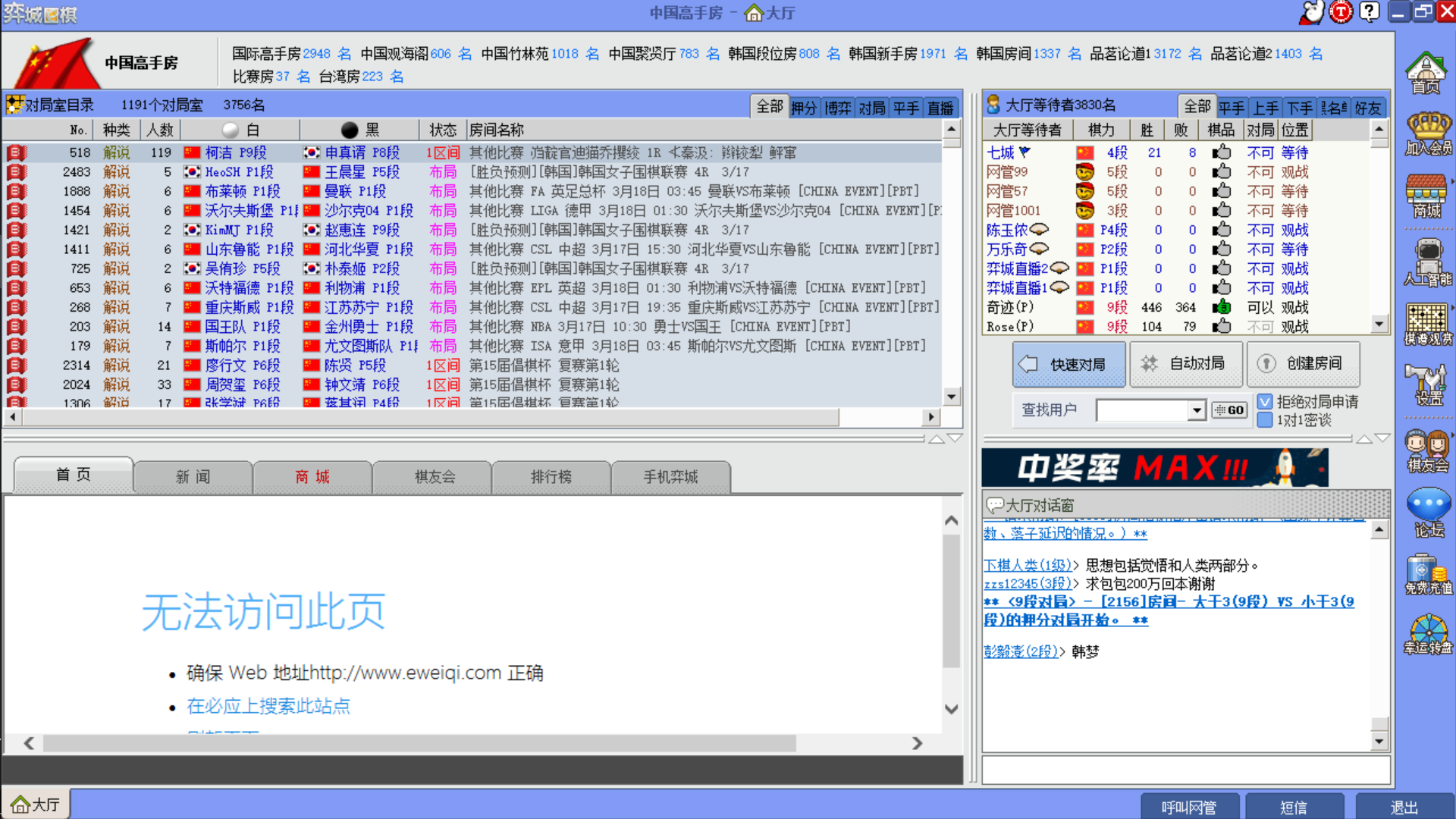Open the 设置 tools icon
Screen dimensions: 1456x819
tap(1428, 383)
